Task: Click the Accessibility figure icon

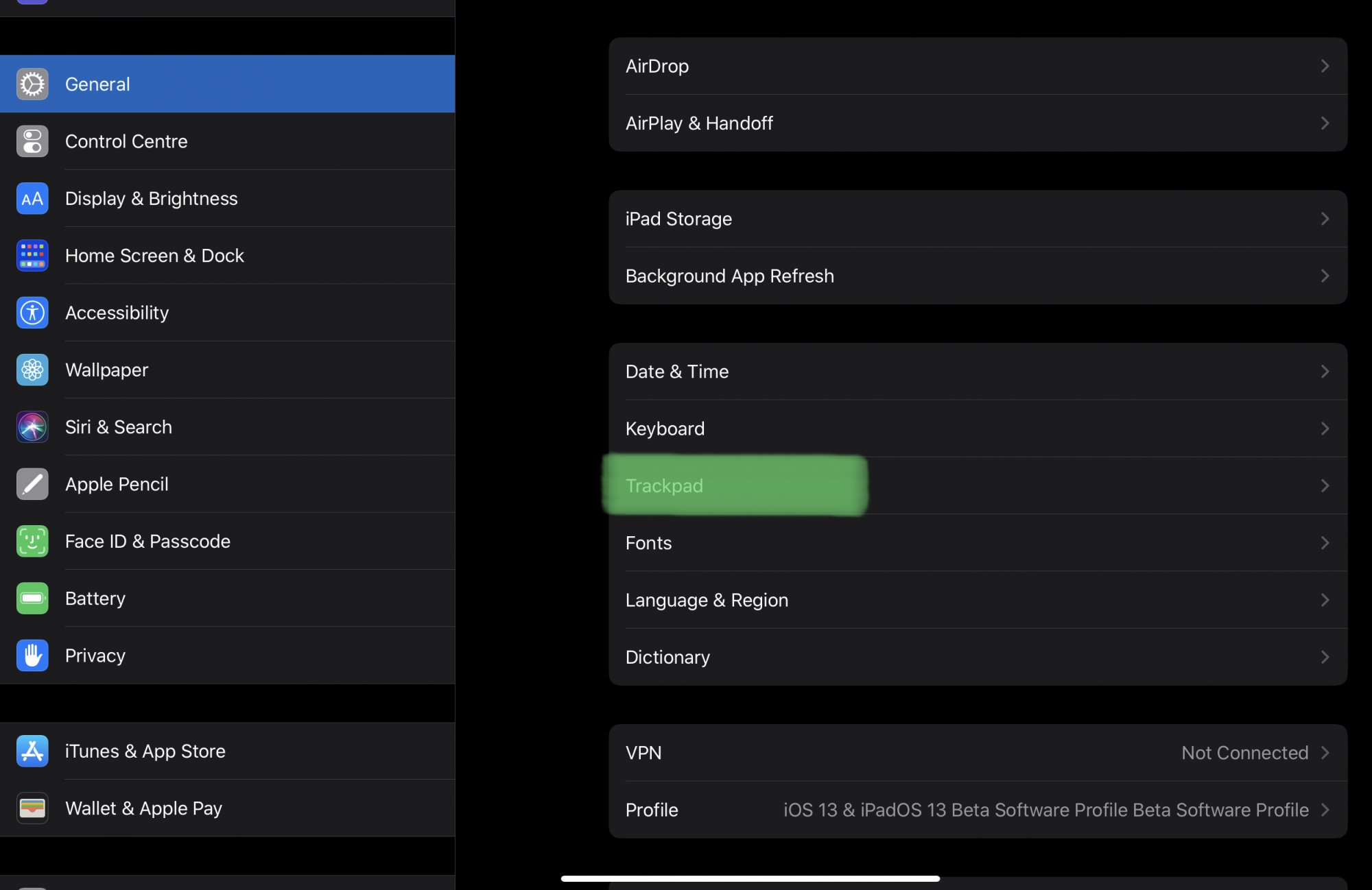Action: pyautogui.click(x=32, y=313)
